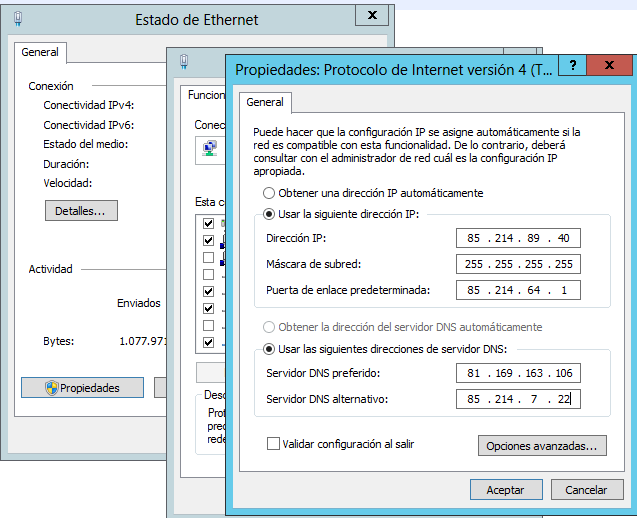
Task: Open the help question mark button
Action: (572, 65)
